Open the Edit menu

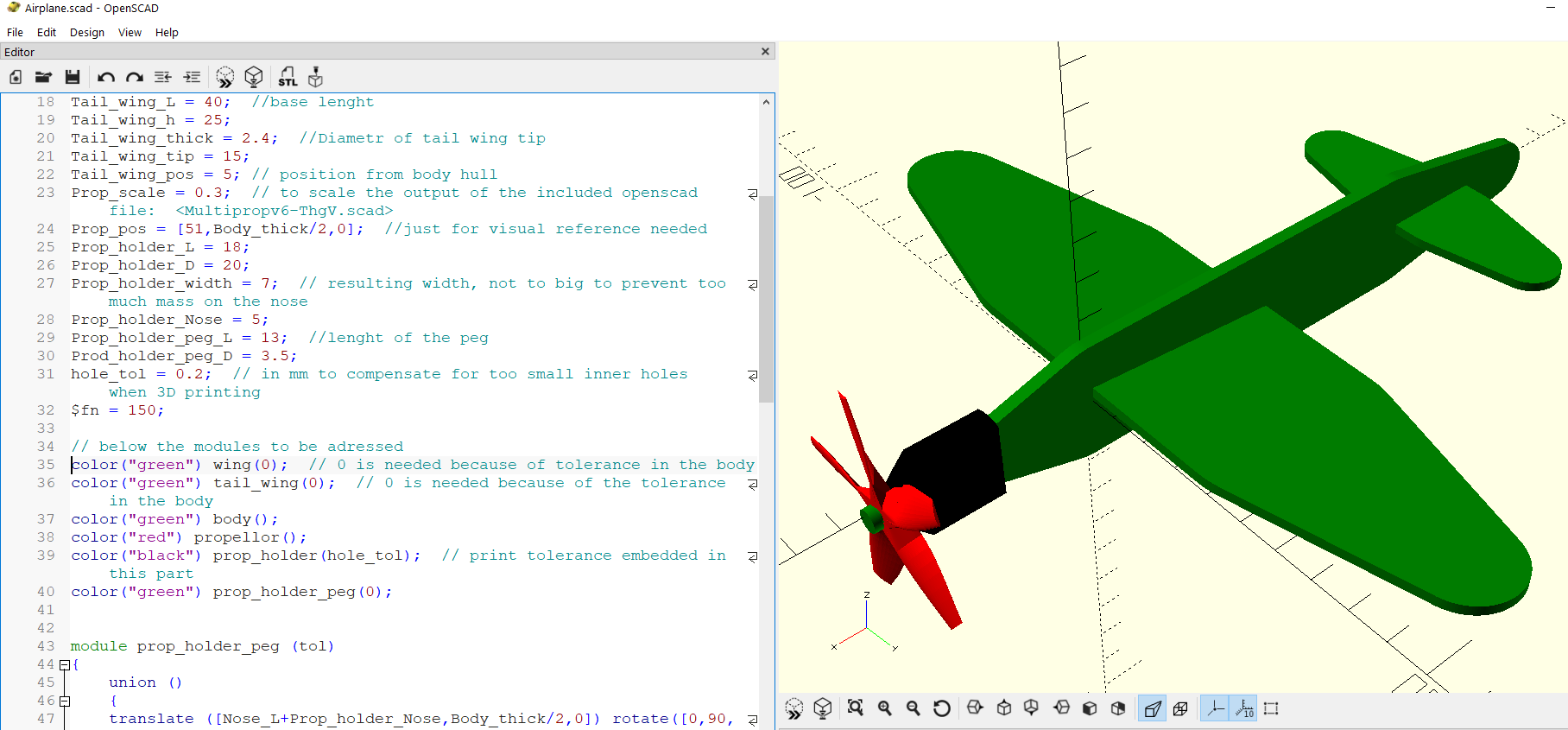pos(47,32)
